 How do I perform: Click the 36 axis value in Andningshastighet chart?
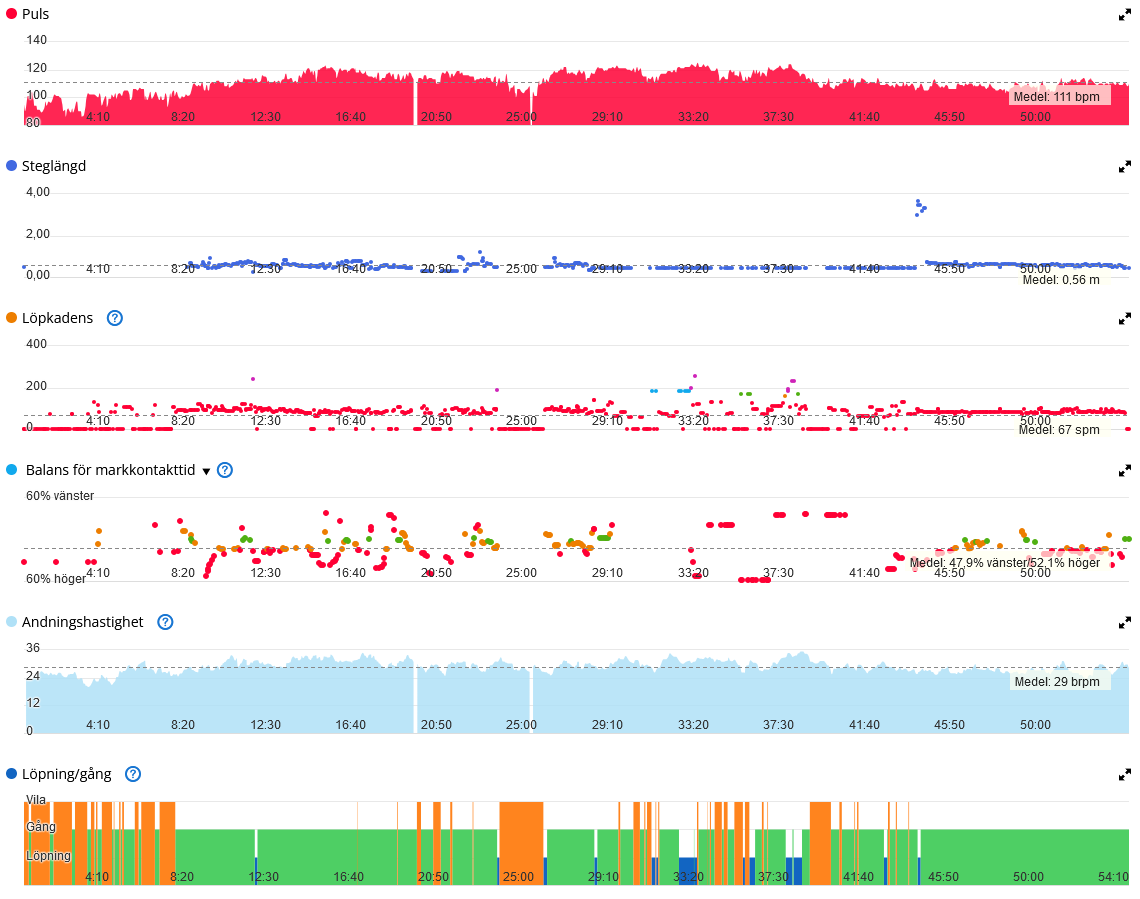tap(33, 648)
